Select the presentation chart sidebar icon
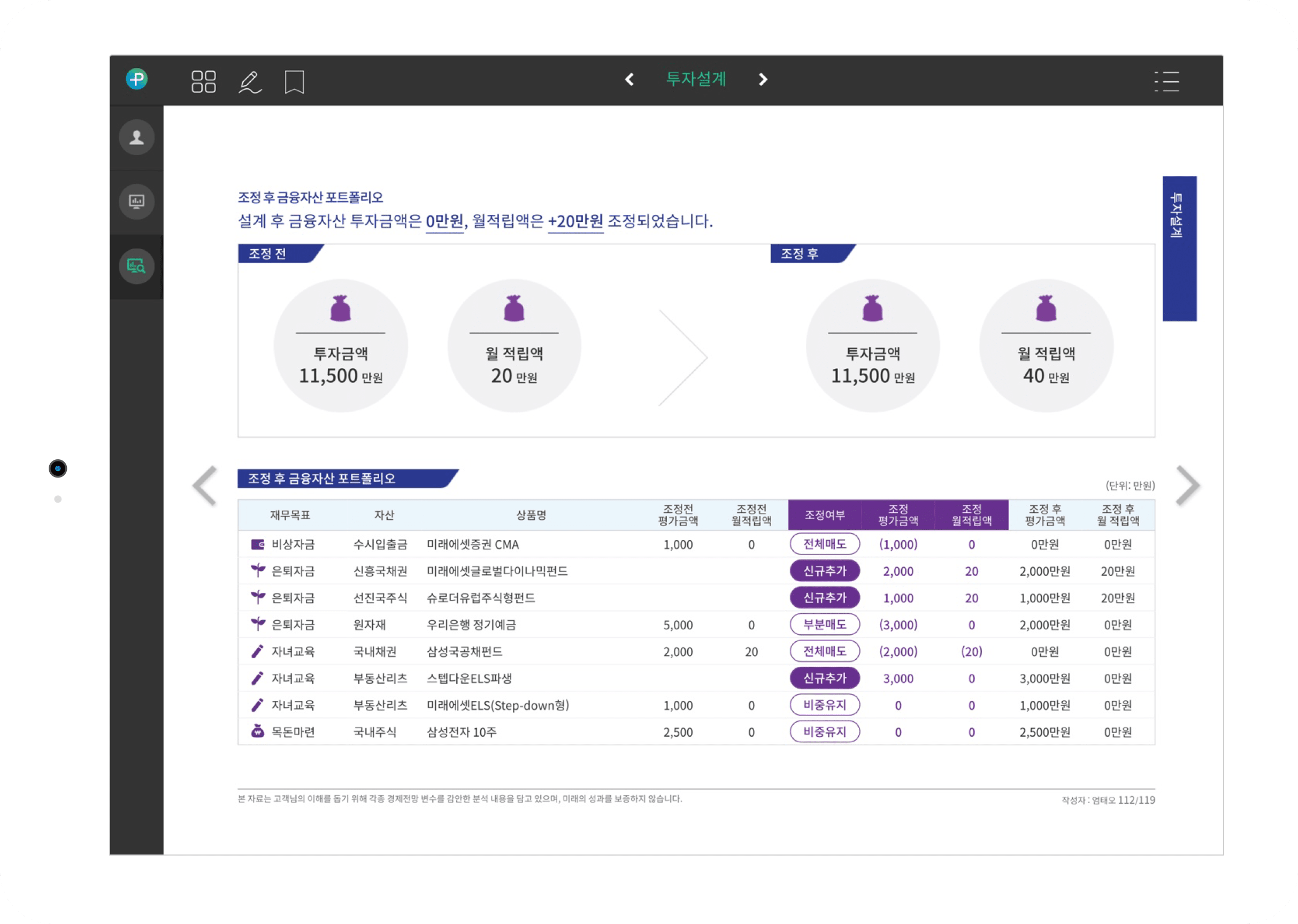This screenshot has width=1298, height=924. (136, 202)
